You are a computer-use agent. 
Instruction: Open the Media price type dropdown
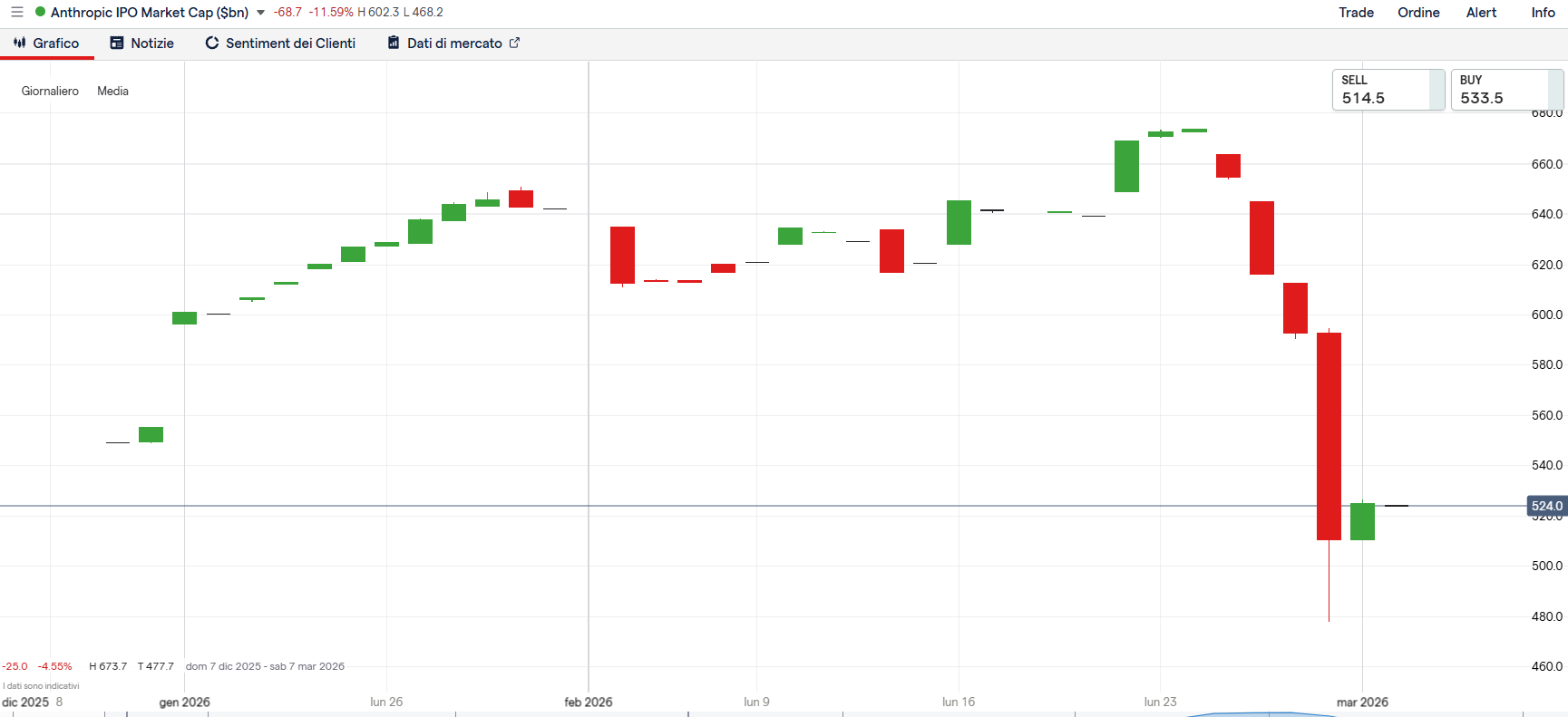coord(112,91)
